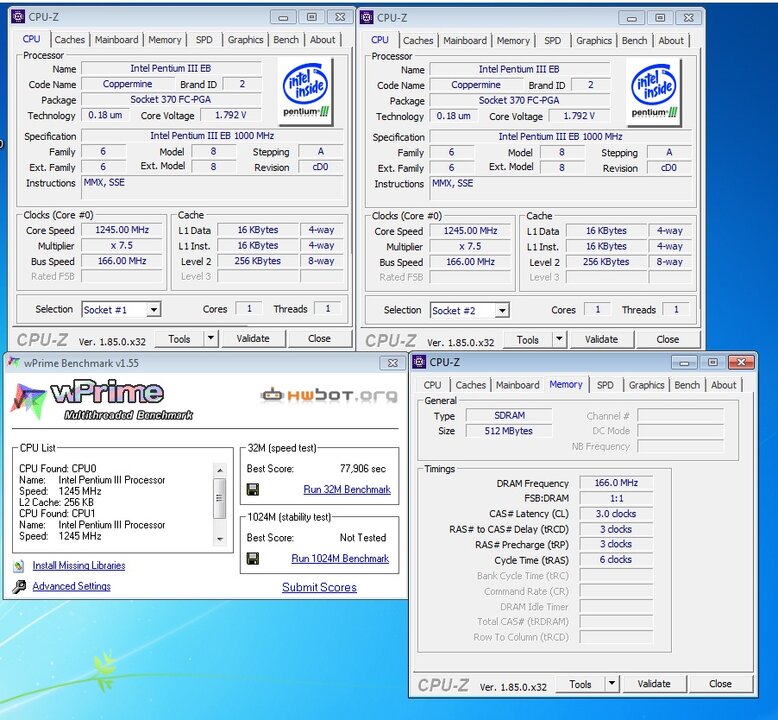Click the Core Speed field in the Socket #1 window
The height and width of the screenshot is (720, 778).
122,230
